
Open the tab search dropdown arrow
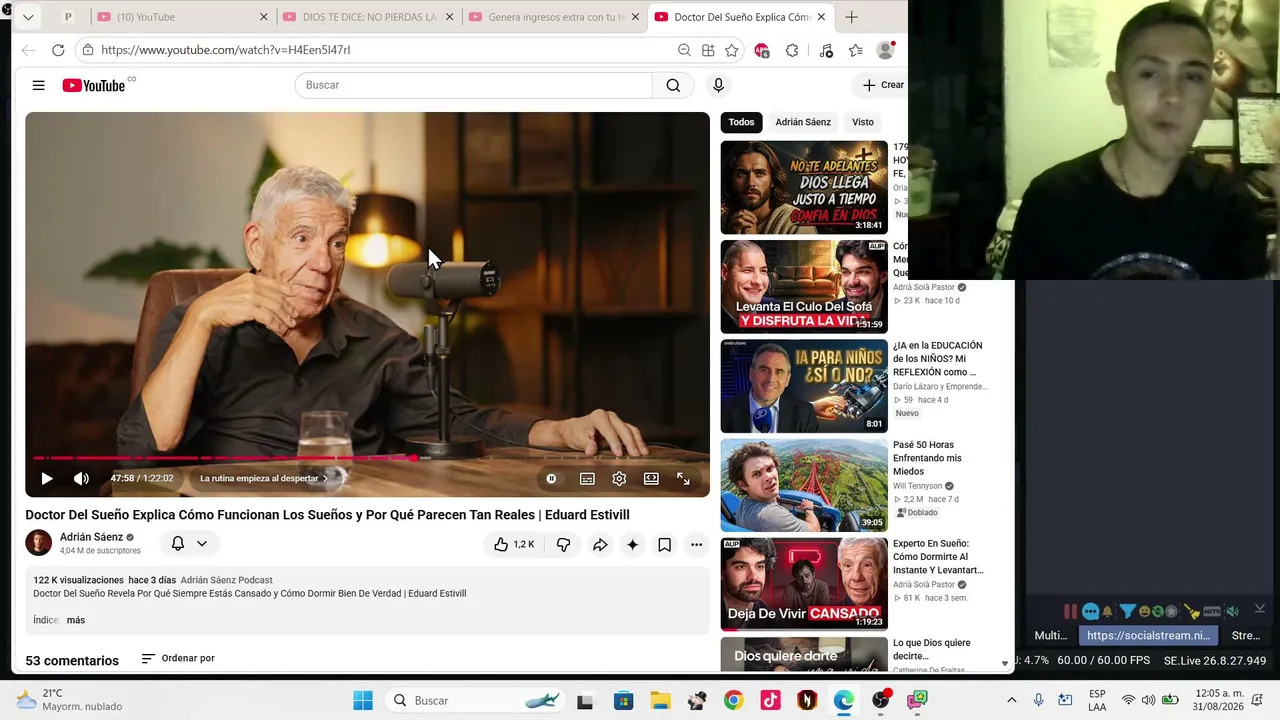pos(28,17)
